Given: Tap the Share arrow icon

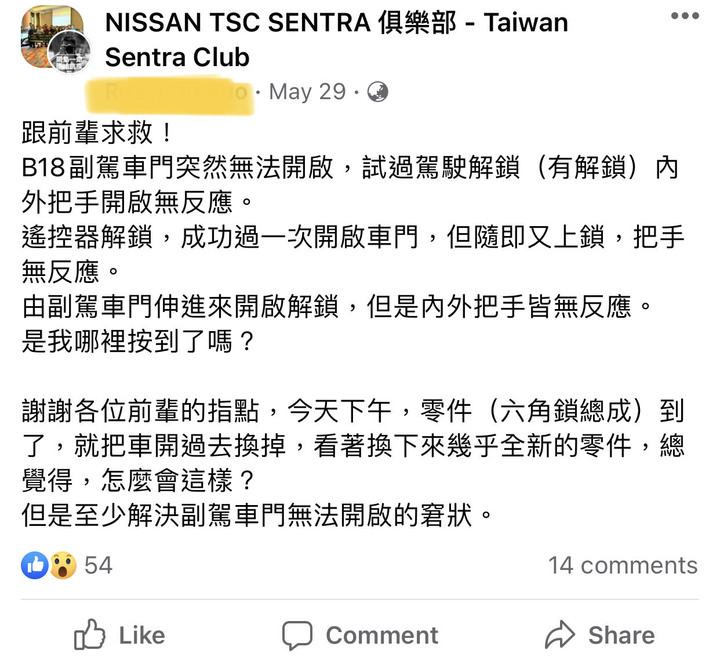Looking at the screenshot, I should pyautogui.click(x=559, y=634).
